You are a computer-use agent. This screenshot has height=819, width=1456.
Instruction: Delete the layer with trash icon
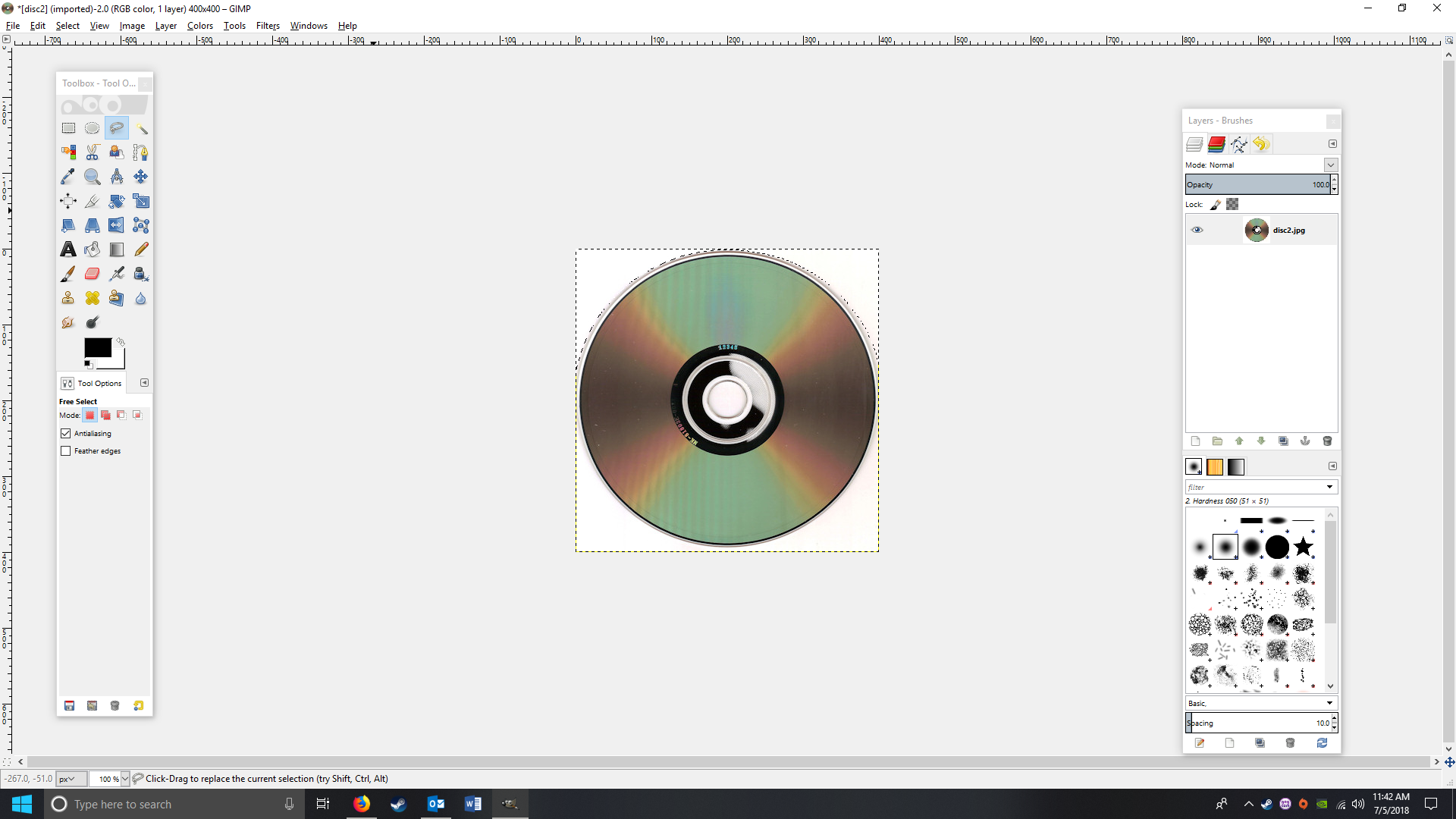tap(1327, 441)
